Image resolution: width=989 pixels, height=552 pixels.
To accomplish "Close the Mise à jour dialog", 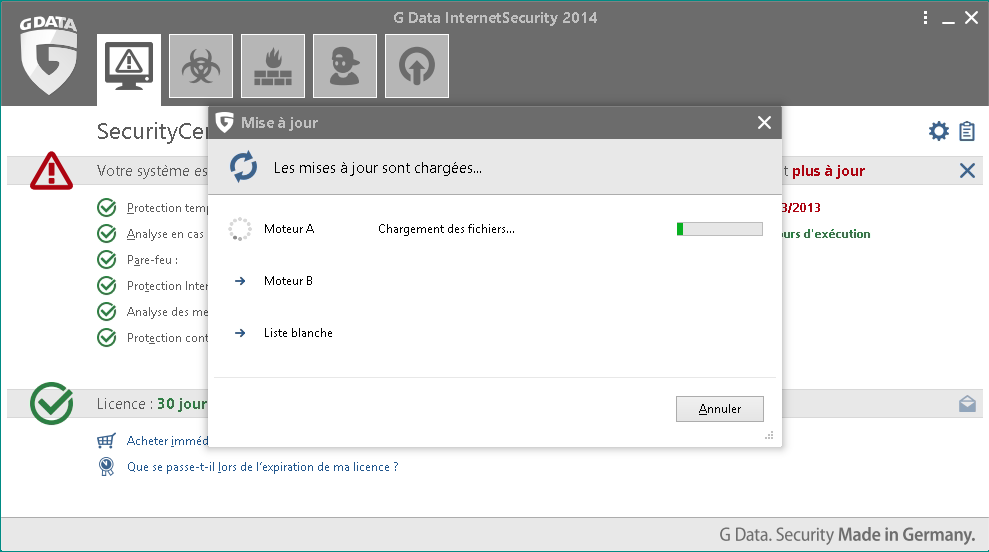I will pyautogui.click(x=764, y=122).
